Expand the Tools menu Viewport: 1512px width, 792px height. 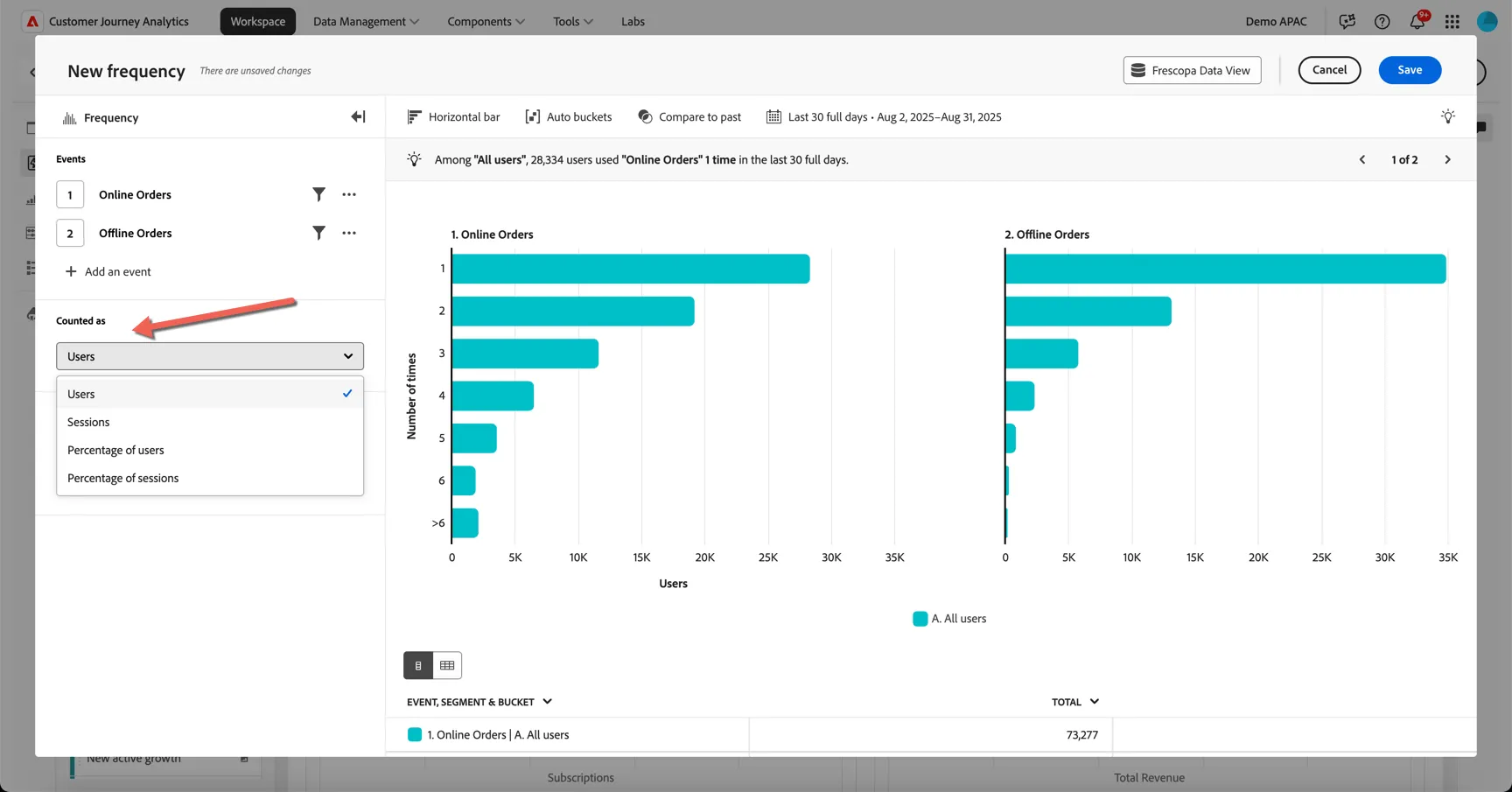tap(573, 21)
